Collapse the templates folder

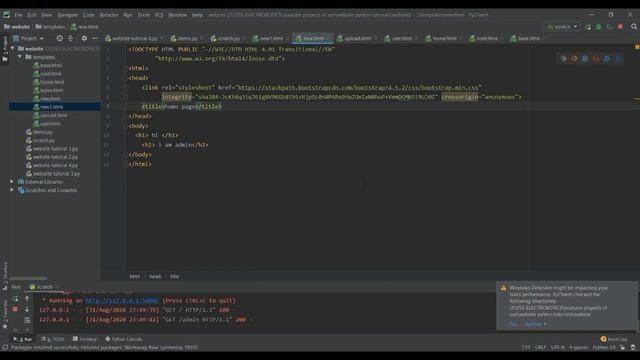tap(20, 57)
